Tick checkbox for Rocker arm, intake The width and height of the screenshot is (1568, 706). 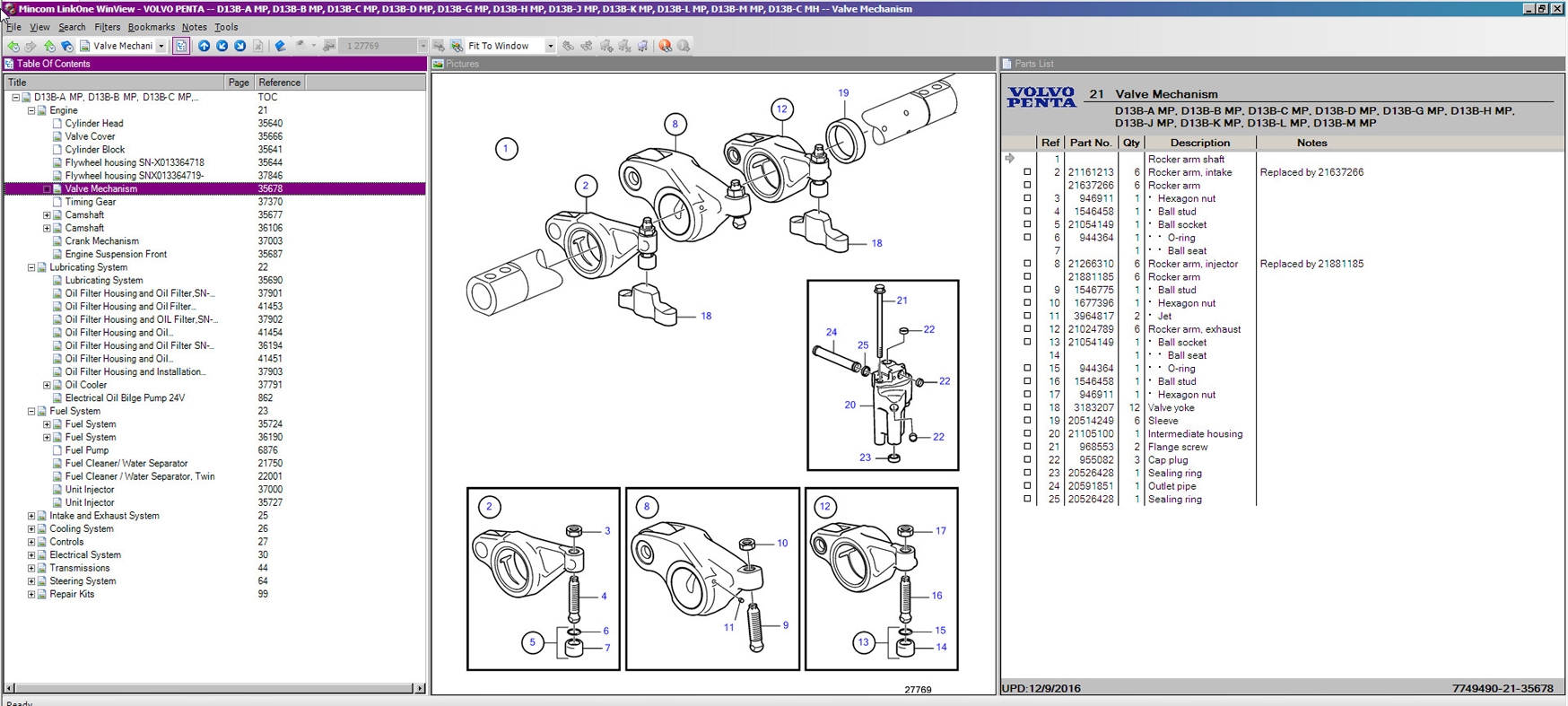pos(1027,172)
